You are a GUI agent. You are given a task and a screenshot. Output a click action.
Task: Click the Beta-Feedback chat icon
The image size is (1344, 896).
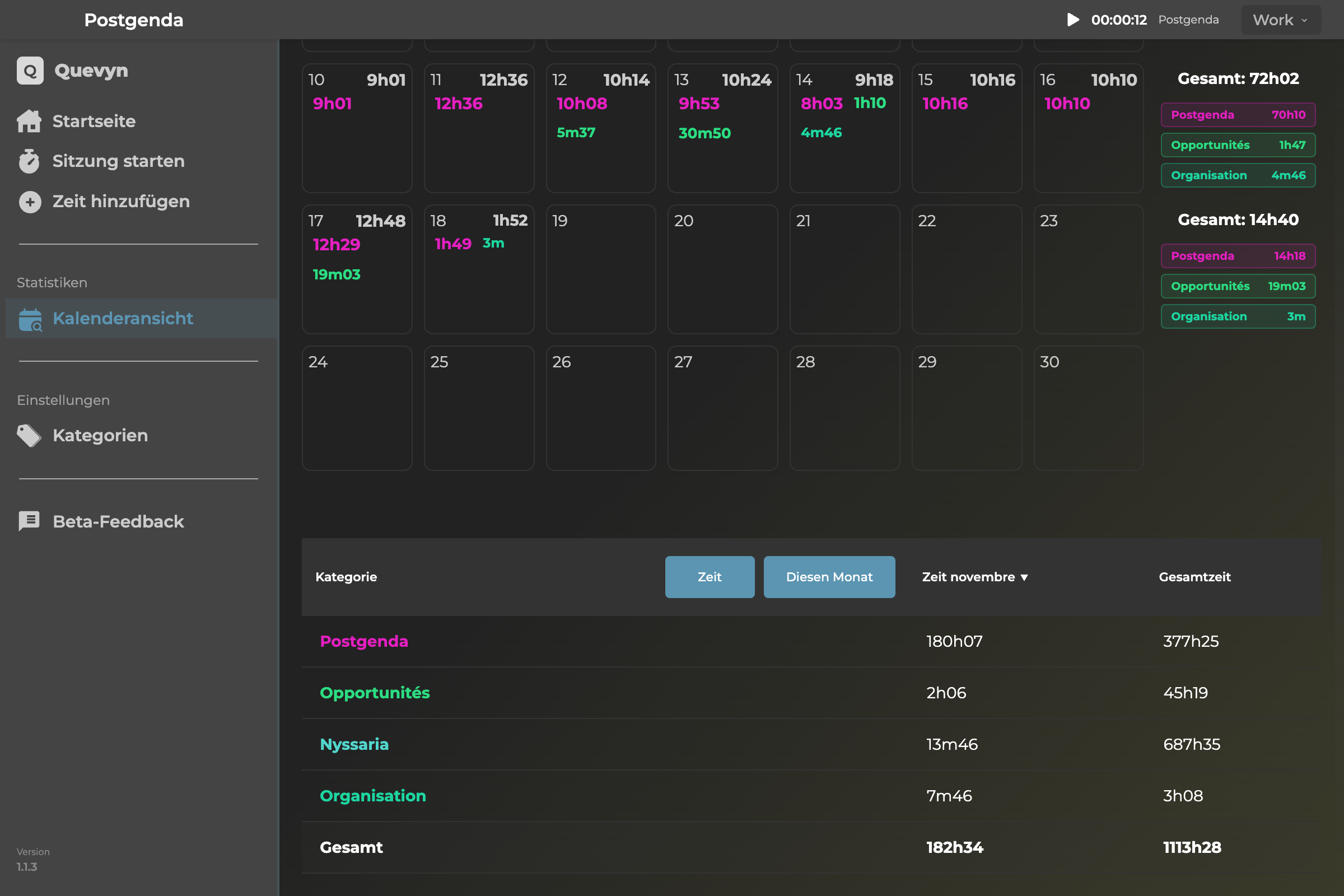pyautogui.click(x=29, y=521)
